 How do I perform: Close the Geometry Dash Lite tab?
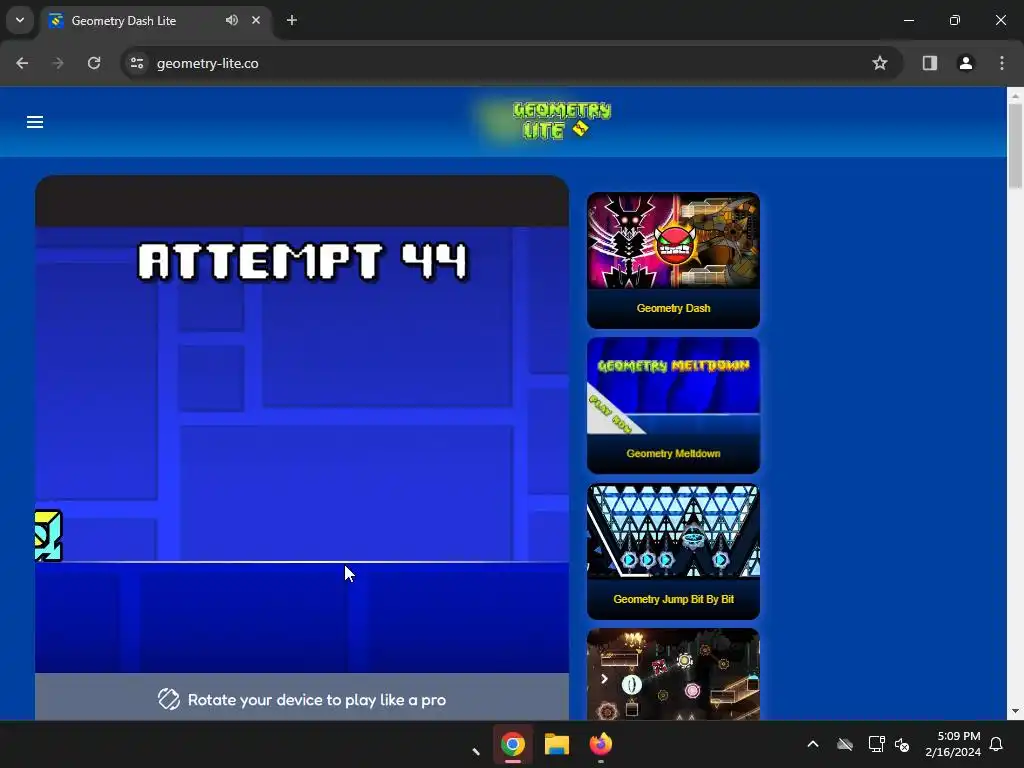(256, 20)
